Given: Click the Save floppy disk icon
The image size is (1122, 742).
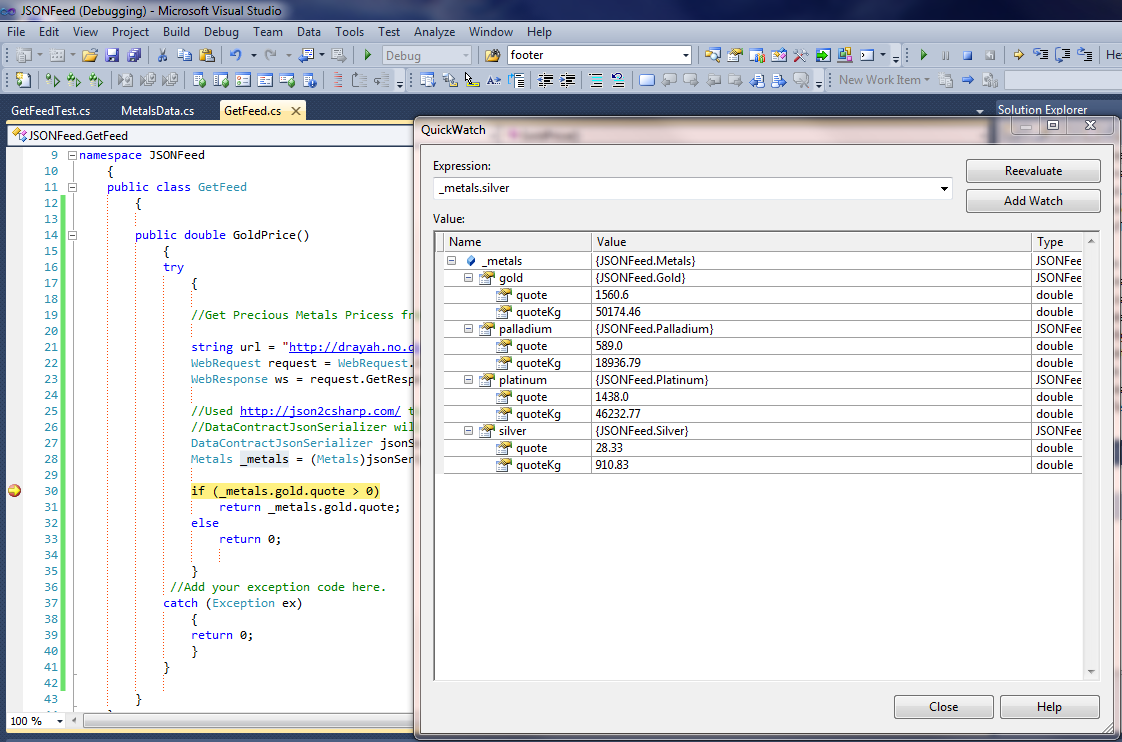Looking at the screenshot, I should (x=112, y=55).
